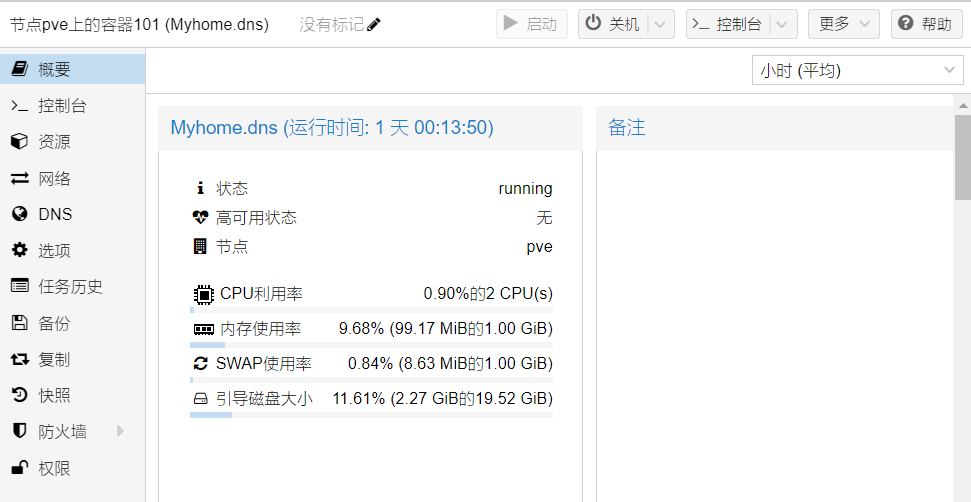Click the CPU利用率 progress bar

pos(372,309)
